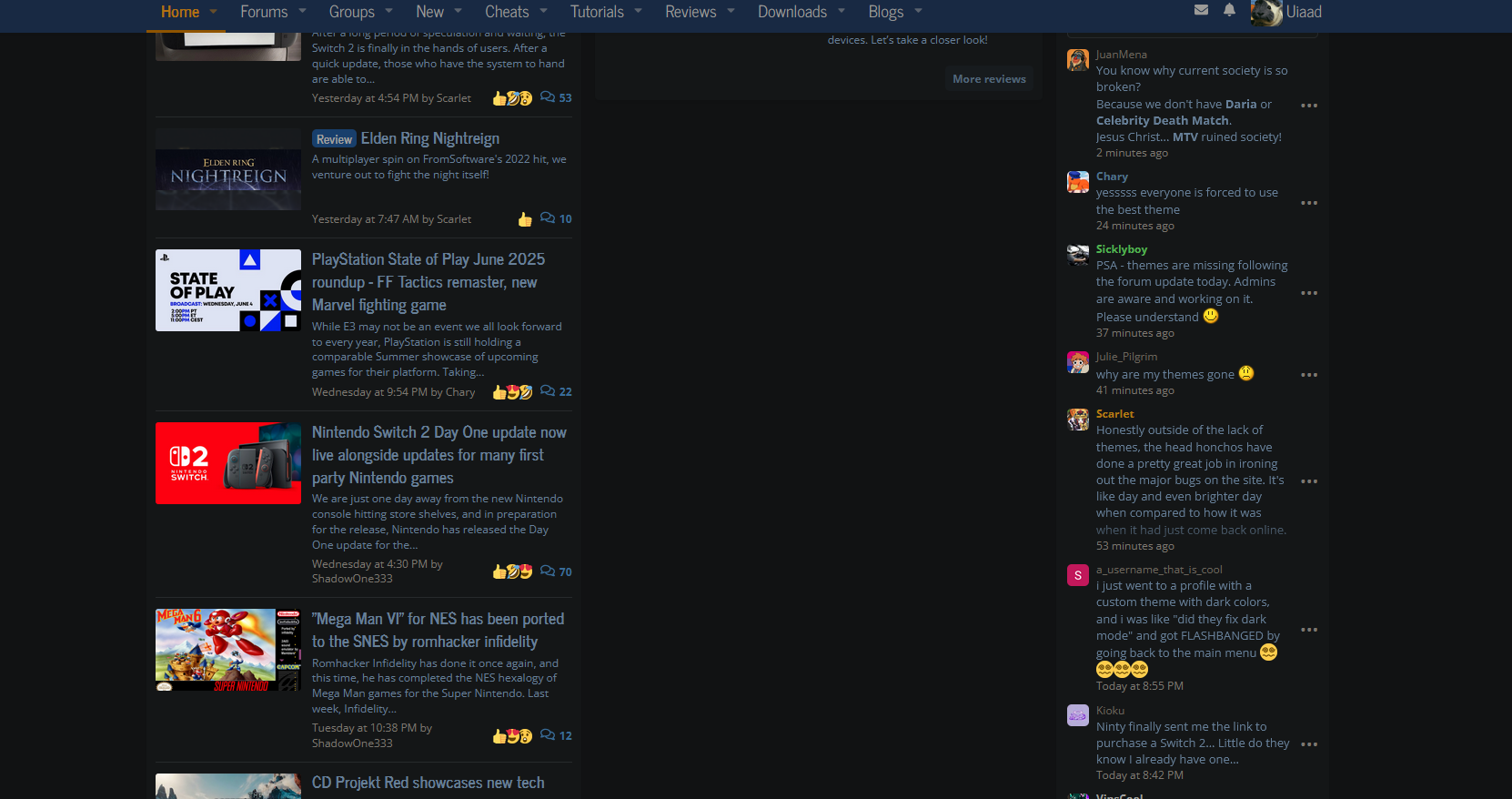Screen dimensions: 1512x799
Task: Expand the Groups dropdown arrow
Action: pos(389,12)
